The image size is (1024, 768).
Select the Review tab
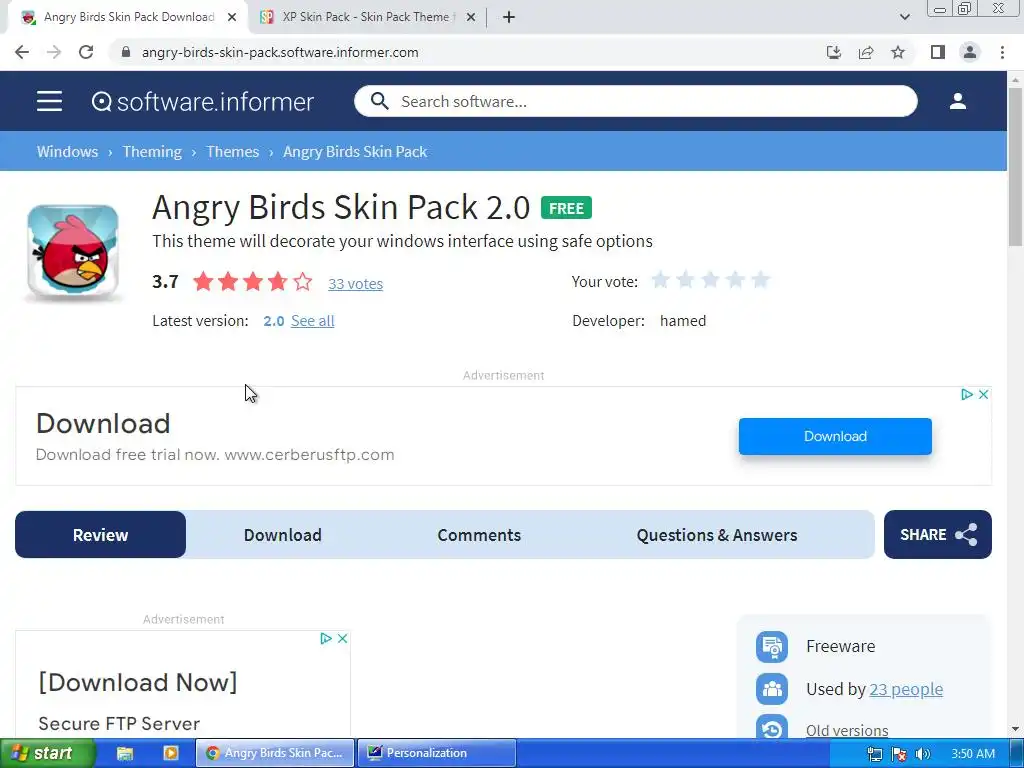101,535
